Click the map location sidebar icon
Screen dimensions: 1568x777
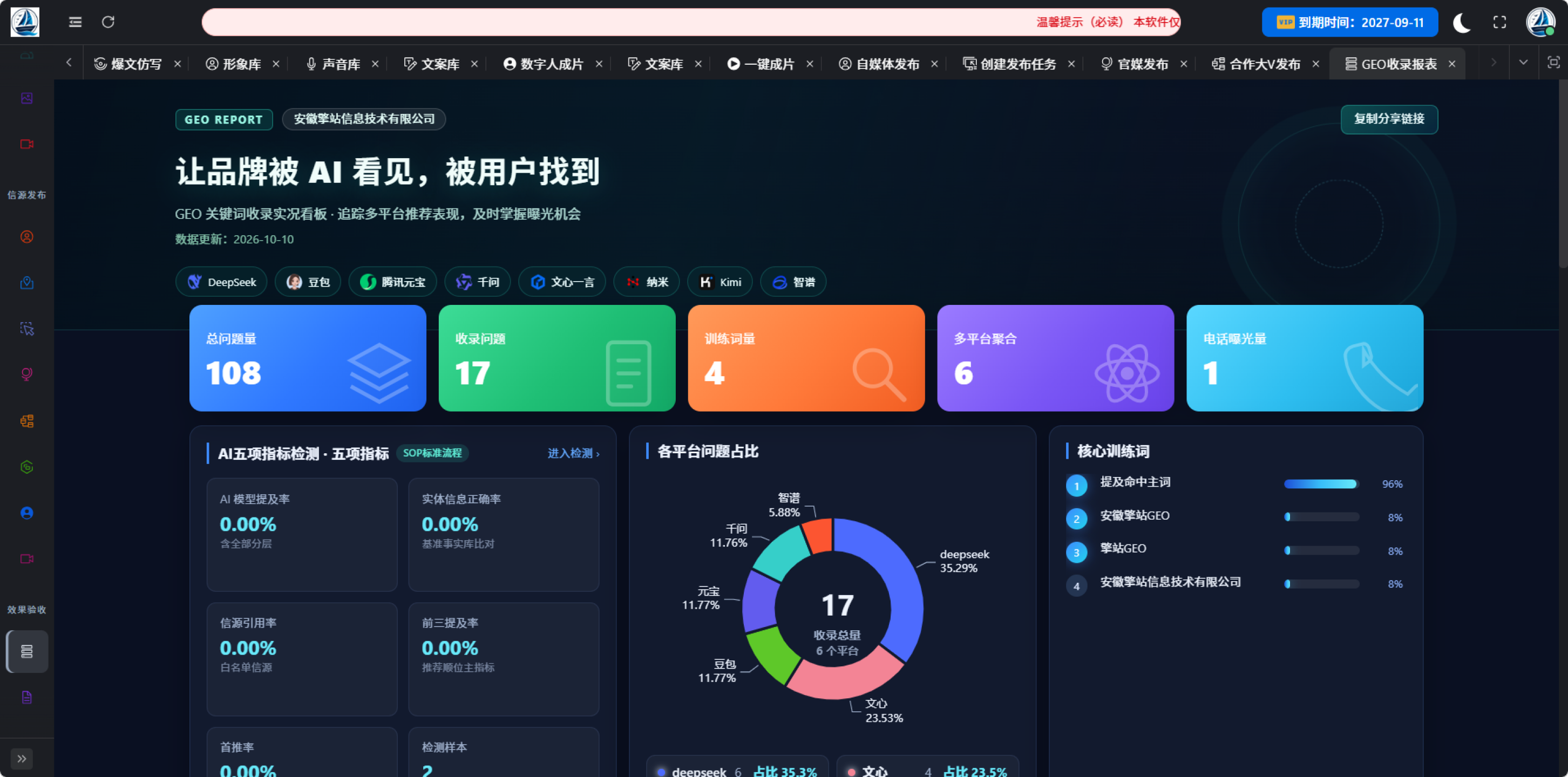pos(27,283)
